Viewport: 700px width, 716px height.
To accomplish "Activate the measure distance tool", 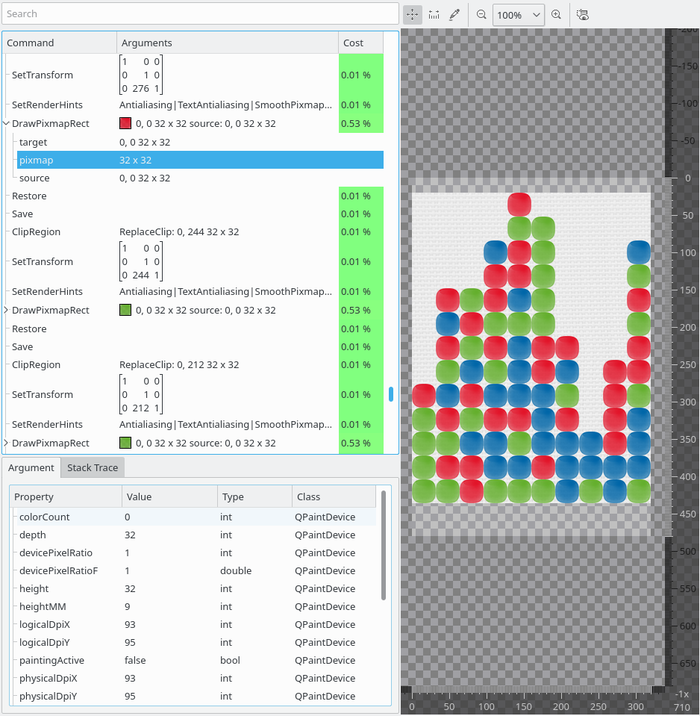I will (x=434, y=15).
